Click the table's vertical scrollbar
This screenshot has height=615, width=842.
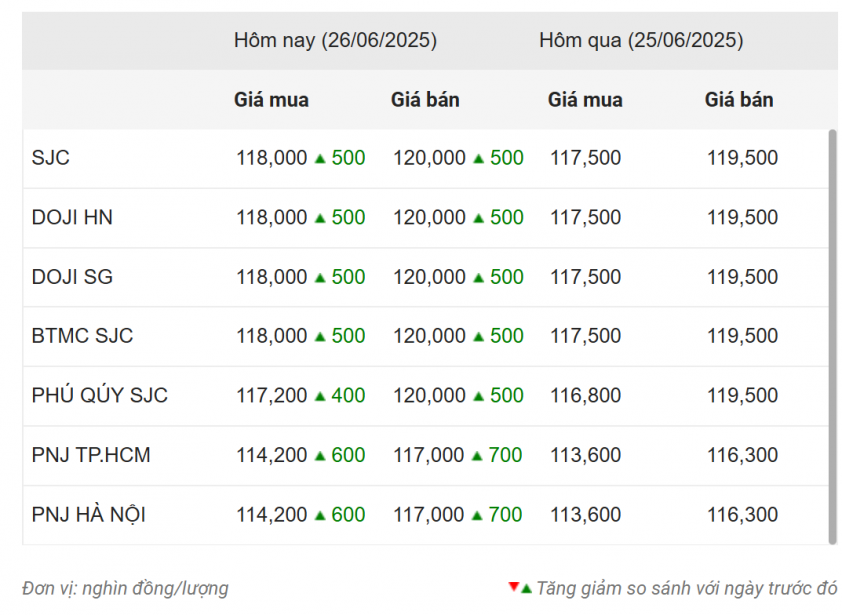[x=833, y=337]
